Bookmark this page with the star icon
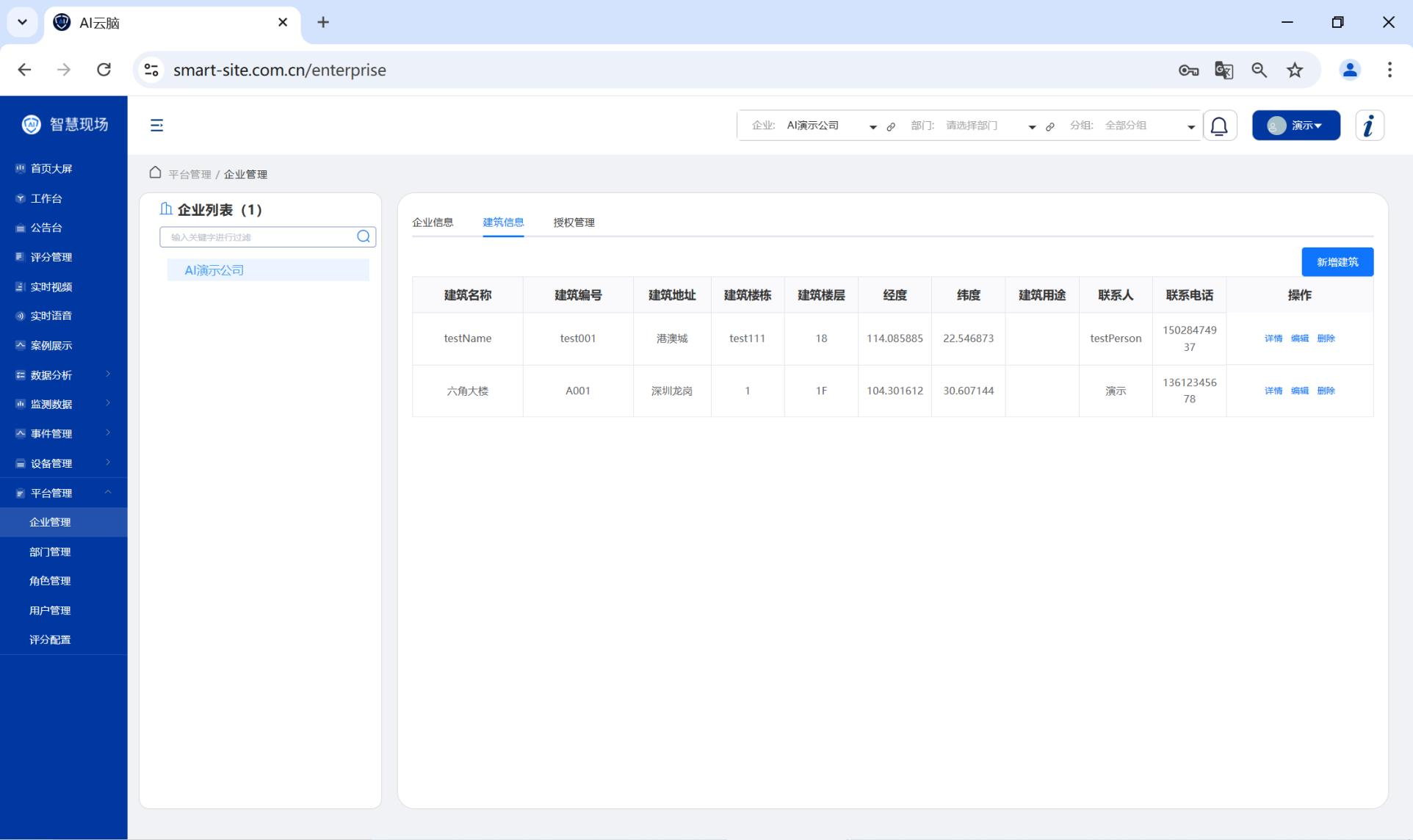The image size is (1413, 840). 1295,70
